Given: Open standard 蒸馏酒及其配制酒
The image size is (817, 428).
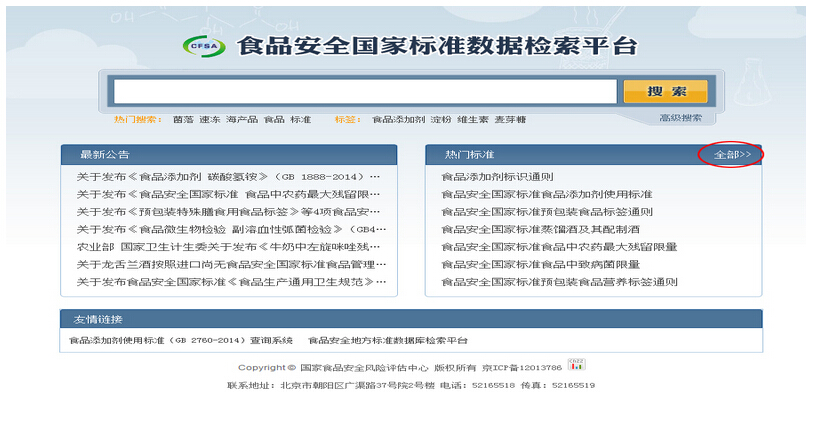Looking at the screenshot, I should tap(540, 229).
